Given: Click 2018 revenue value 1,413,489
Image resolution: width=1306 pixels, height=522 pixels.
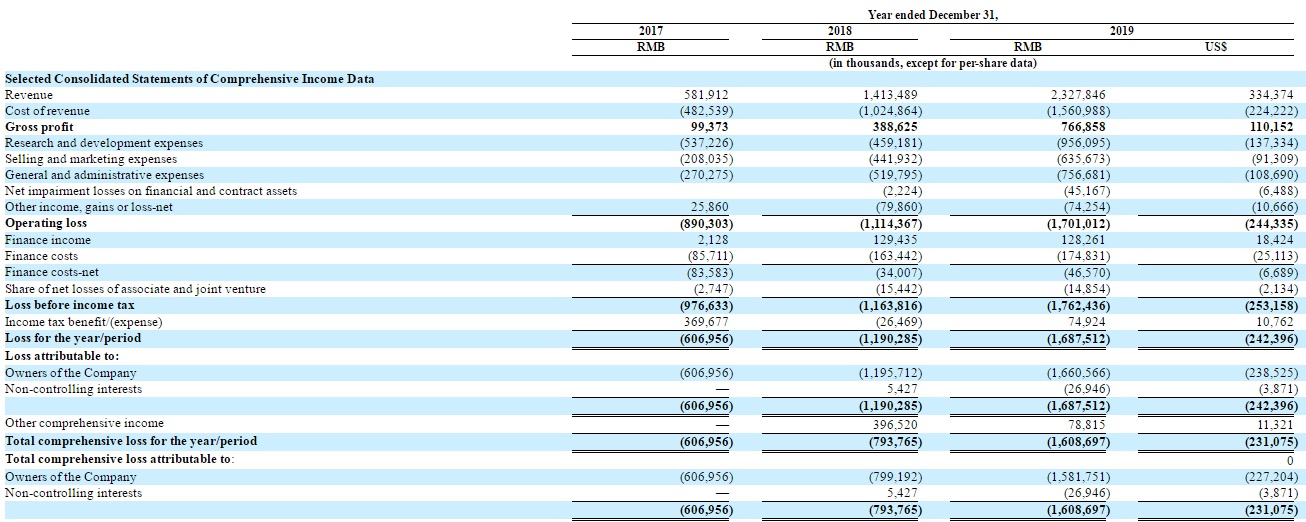Looking at the screenshot, I should pos(891,95).
